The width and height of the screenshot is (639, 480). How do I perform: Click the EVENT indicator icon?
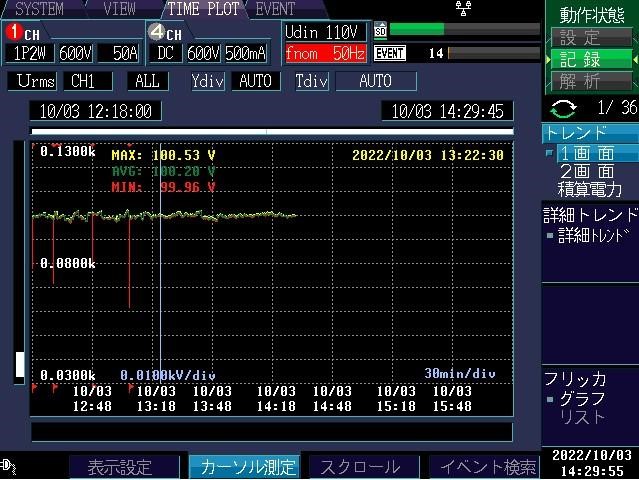(390, 53)
